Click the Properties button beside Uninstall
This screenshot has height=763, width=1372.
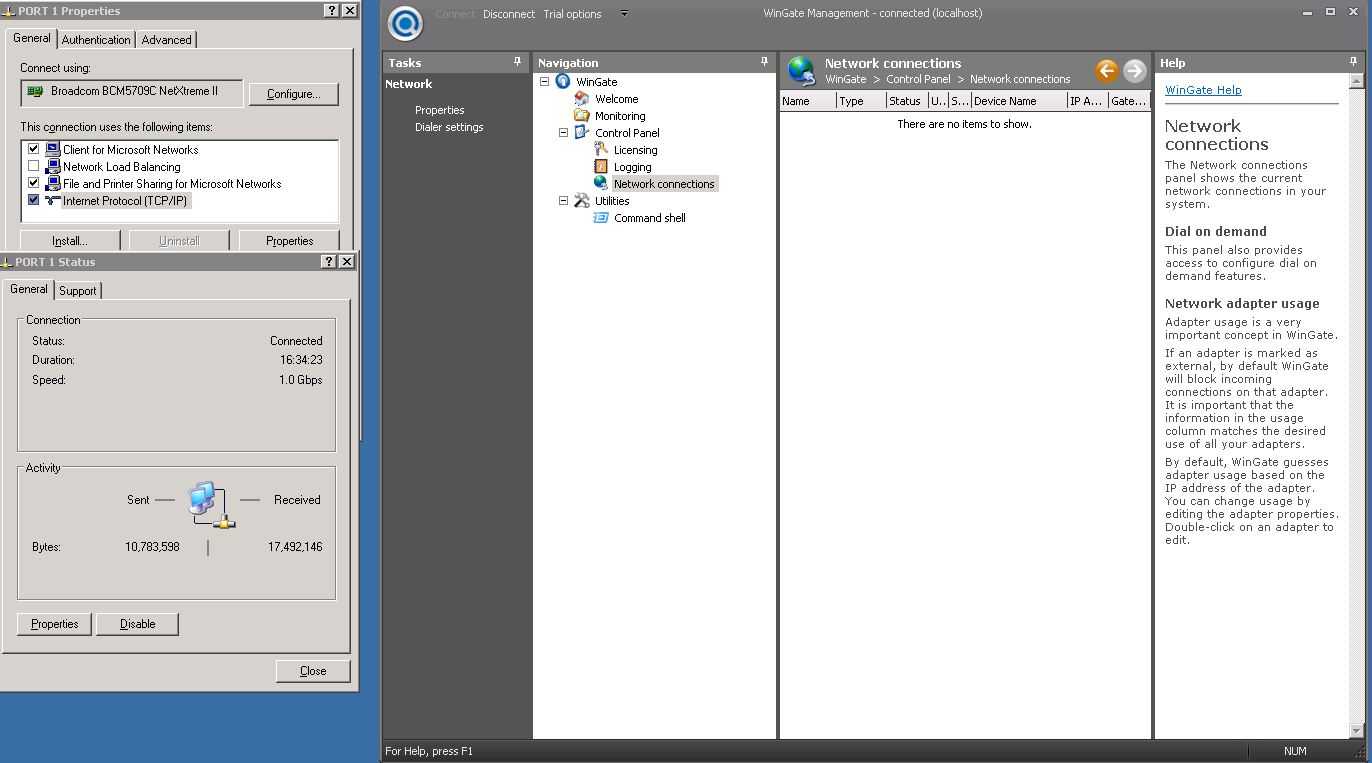pos(290,241)
